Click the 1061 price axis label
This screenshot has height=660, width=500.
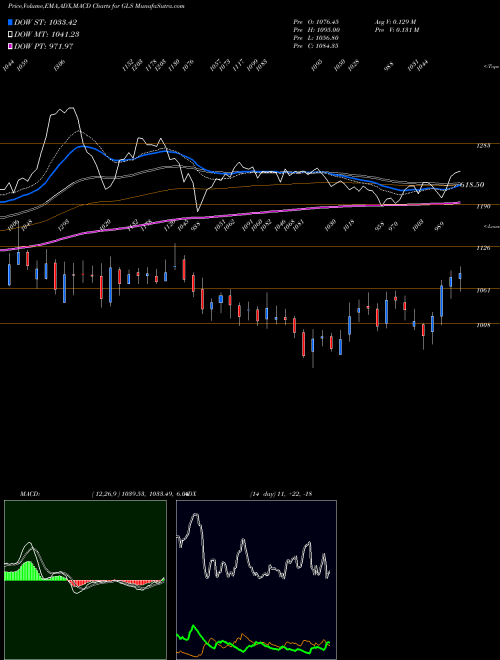click(483, 290)
